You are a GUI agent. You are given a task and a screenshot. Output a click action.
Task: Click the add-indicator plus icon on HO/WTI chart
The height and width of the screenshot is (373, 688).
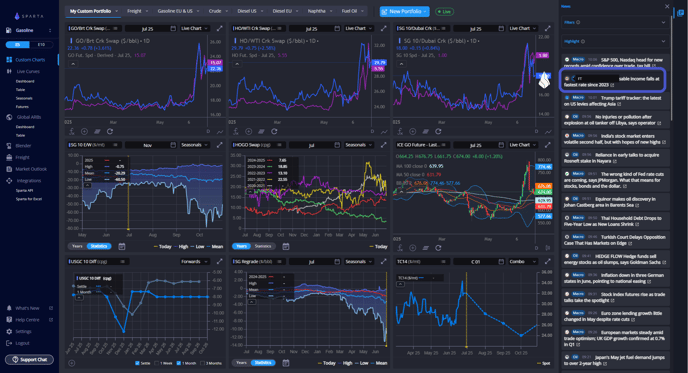[248, 131]
